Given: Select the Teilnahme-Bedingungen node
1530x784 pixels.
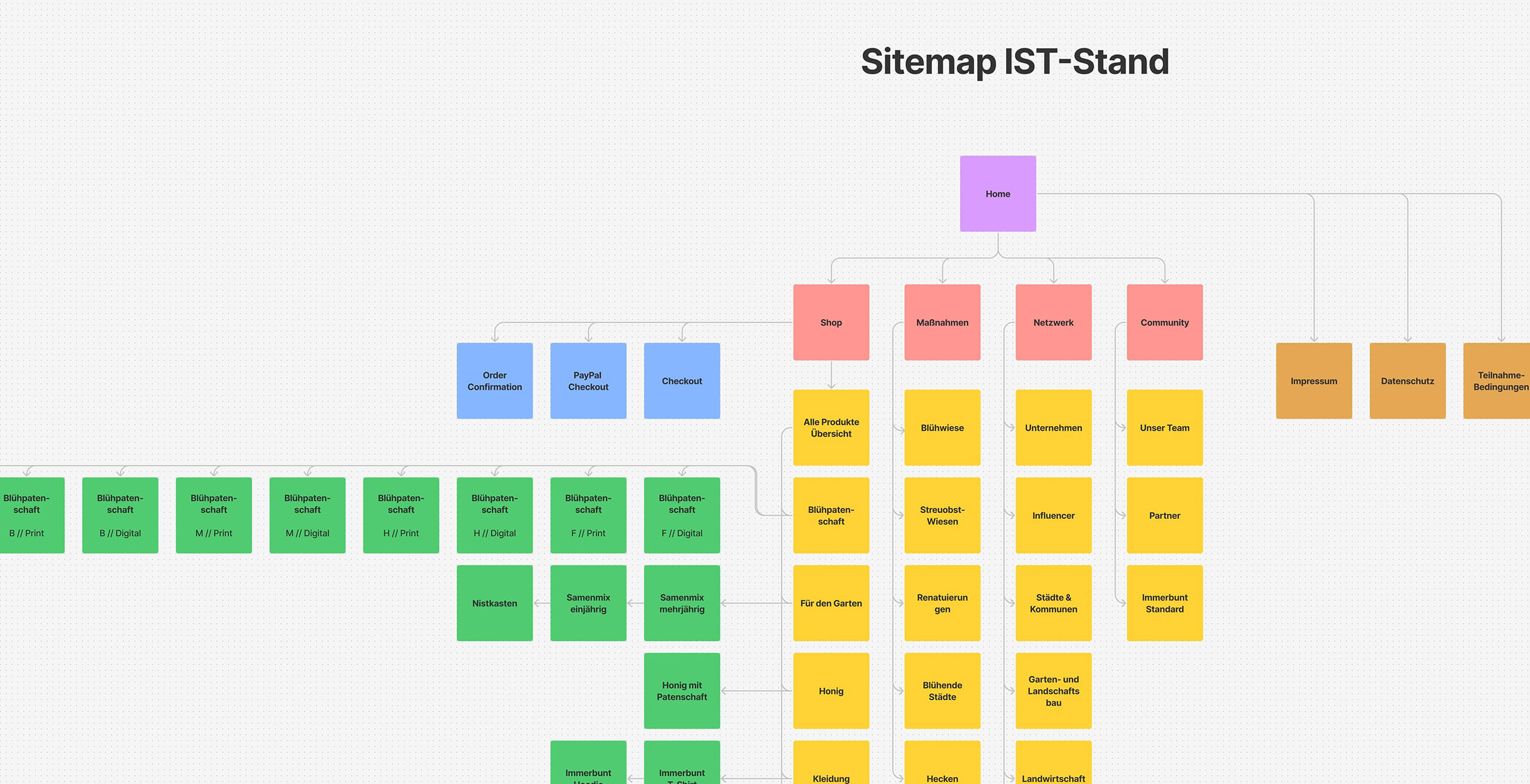Looking at the screenshot, I should coord(1496,381).
